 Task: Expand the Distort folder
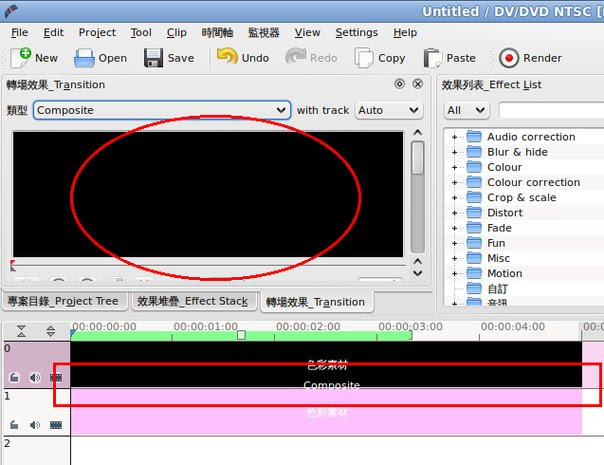click(x=455, y=213)
